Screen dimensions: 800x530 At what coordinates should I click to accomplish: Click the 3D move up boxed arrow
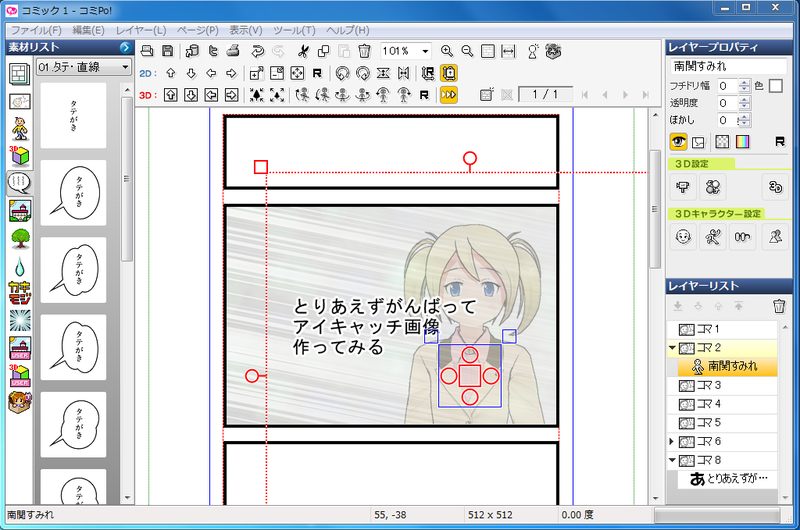170,95
